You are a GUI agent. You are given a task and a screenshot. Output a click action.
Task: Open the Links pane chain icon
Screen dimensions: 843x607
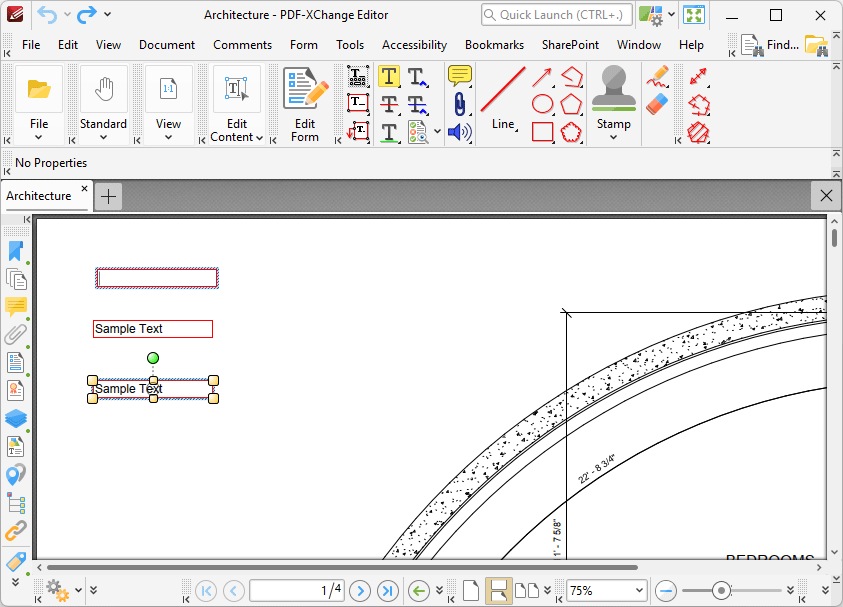pos(16,531)
